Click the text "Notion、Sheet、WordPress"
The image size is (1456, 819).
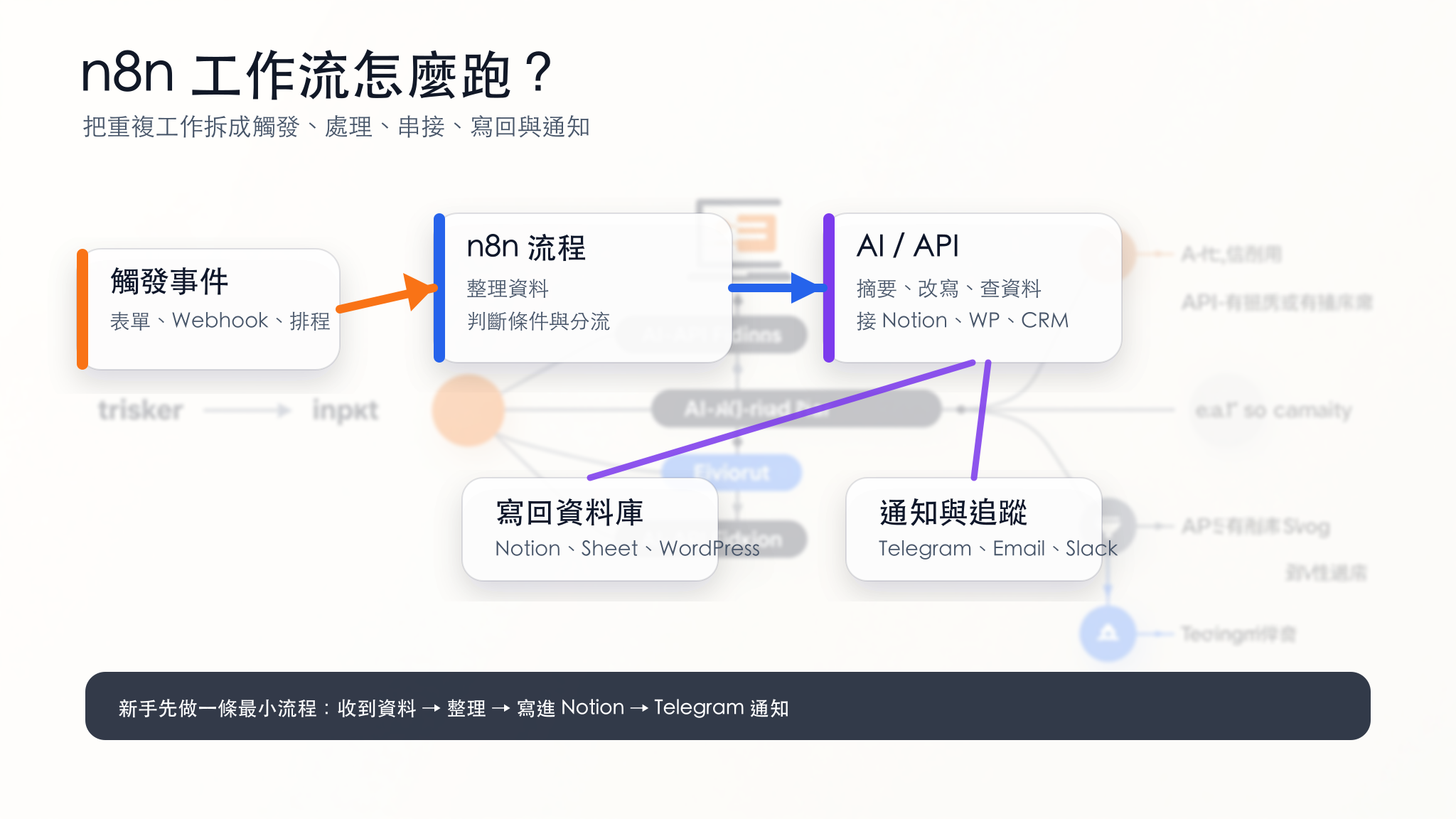click(x=628, y=548)
